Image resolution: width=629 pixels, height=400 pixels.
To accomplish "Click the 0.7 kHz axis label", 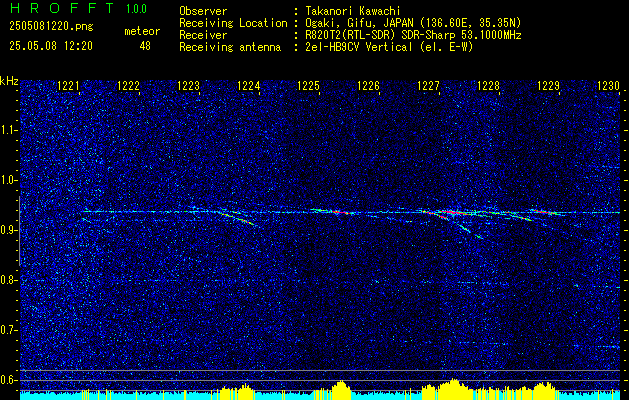I will point(8,330).
